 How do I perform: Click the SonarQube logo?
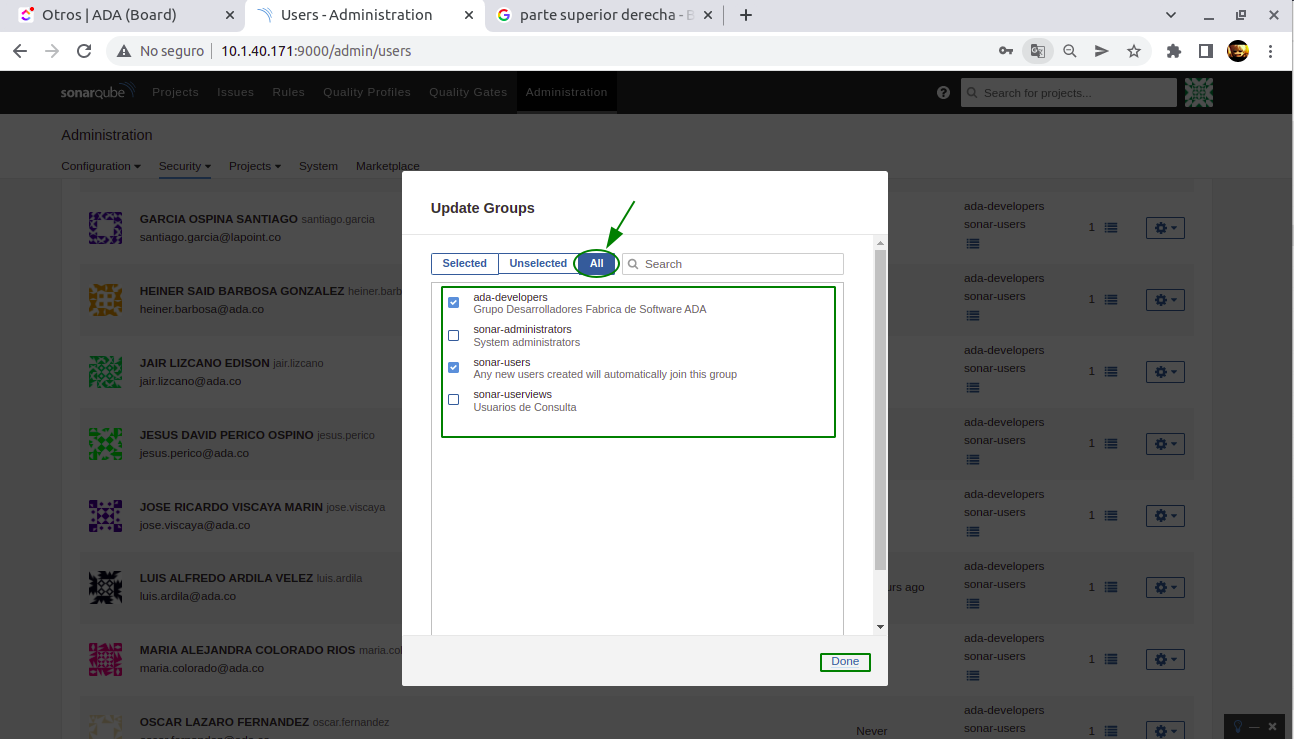pos(96,92)
